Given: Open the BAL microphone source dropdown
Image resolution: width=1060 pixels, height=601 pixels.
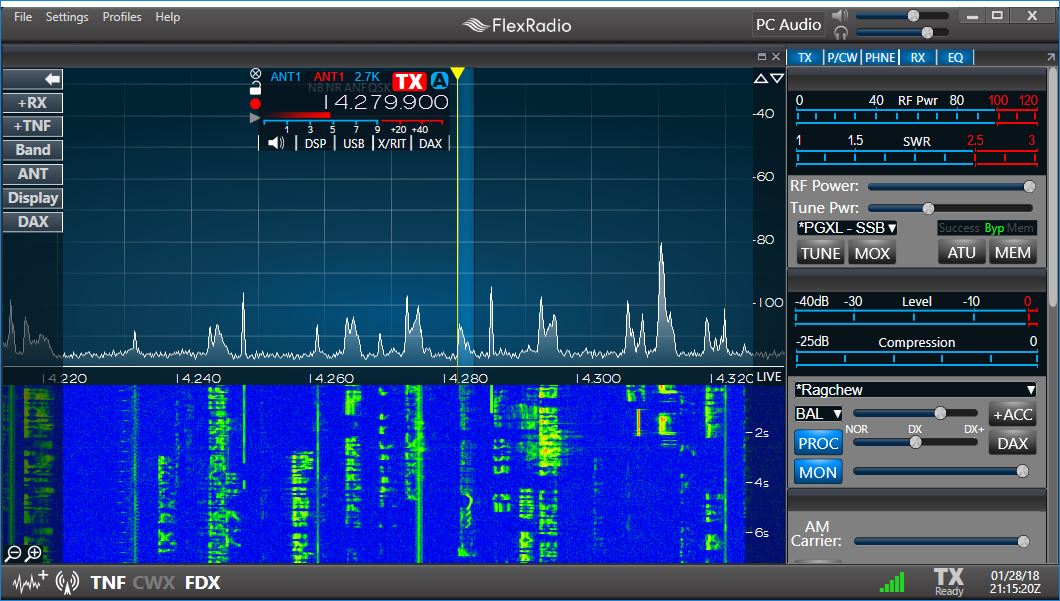Looking at the screenshot, I should [817, 413].
